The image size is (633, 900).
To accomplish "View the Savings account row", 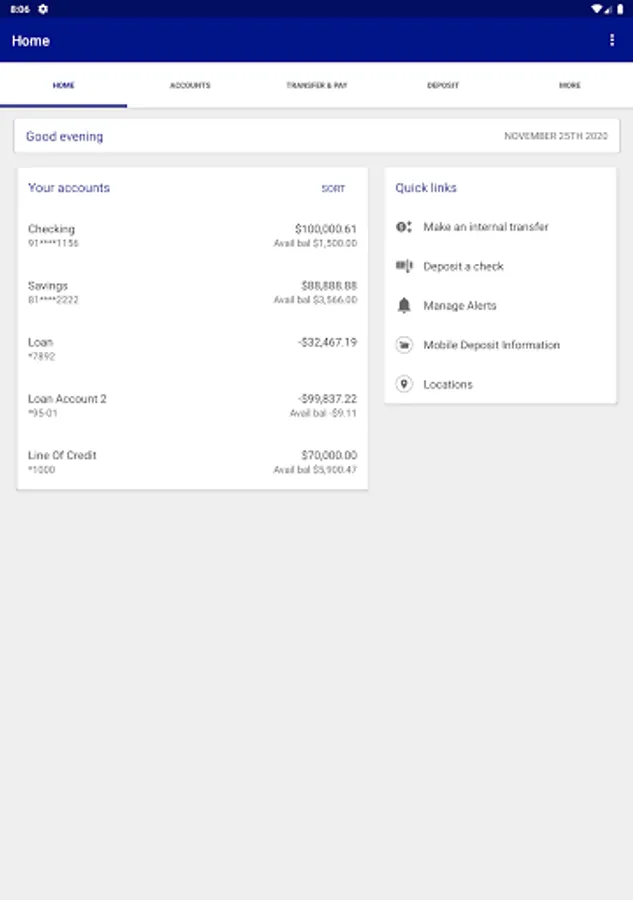I will pos(192,292).
